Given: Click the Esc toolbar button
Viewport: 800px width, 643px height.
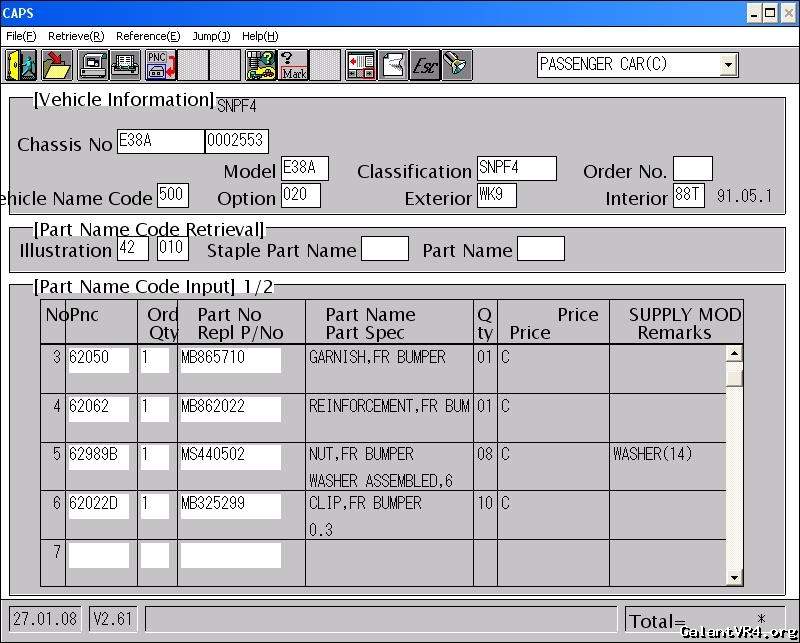Looking at the screenshot, I should click(425, 65).
